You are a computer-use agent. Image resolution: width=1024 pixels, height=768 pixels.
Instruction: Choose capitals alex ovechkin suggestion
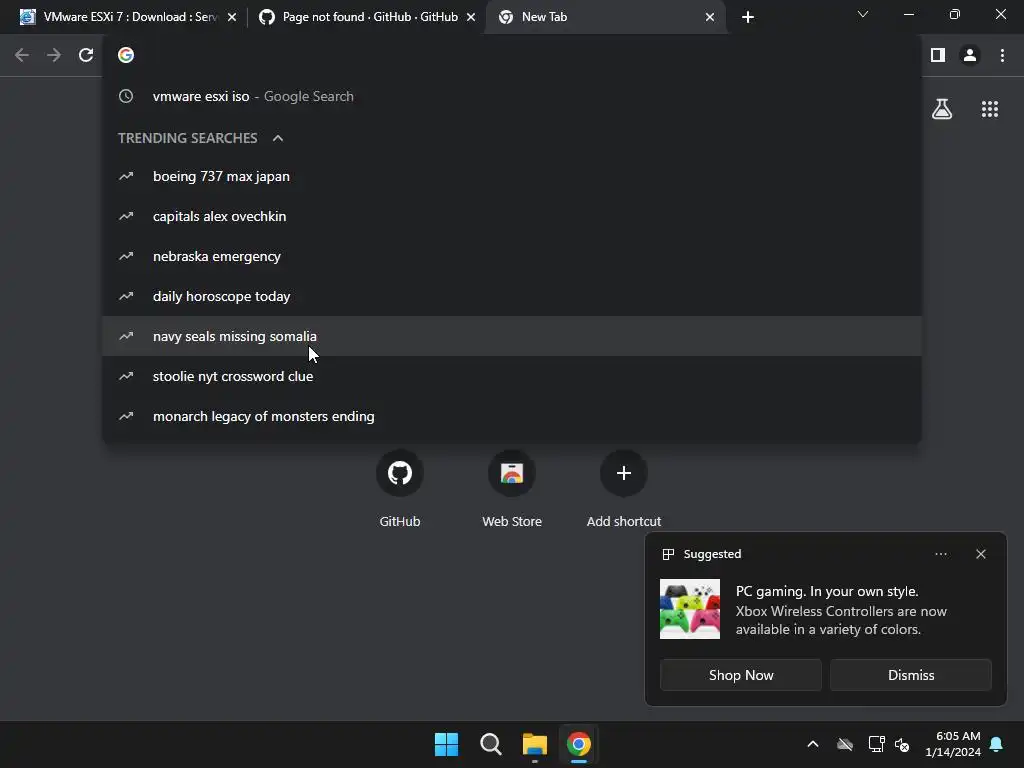pyautogui.click(x=512, y=216)
